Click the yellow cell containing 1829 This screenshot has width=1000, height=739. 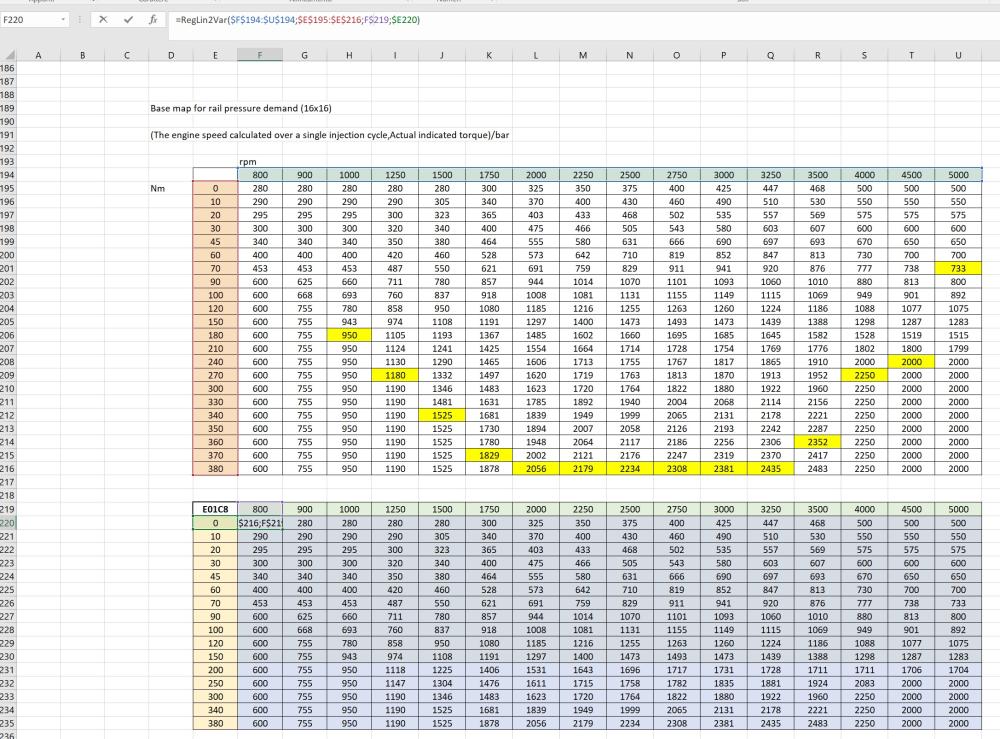[488, 455]
